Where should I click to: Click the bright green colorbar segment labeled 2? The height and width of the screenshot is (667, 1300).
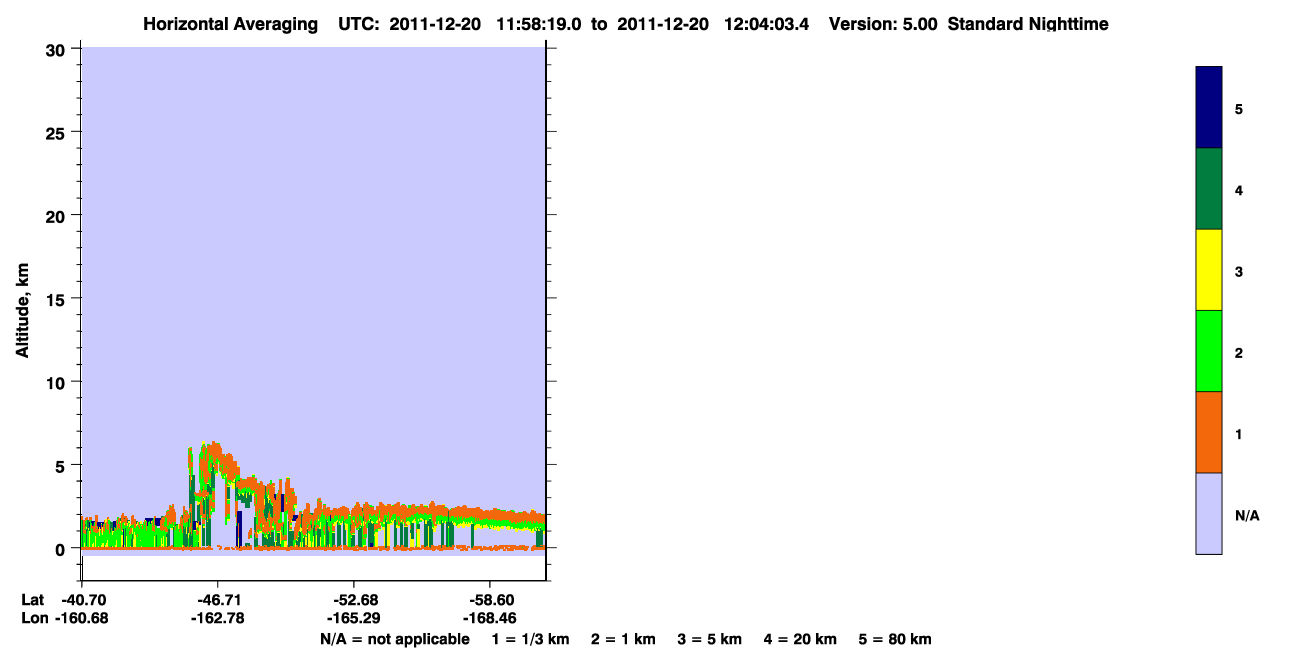(1209, 351)
